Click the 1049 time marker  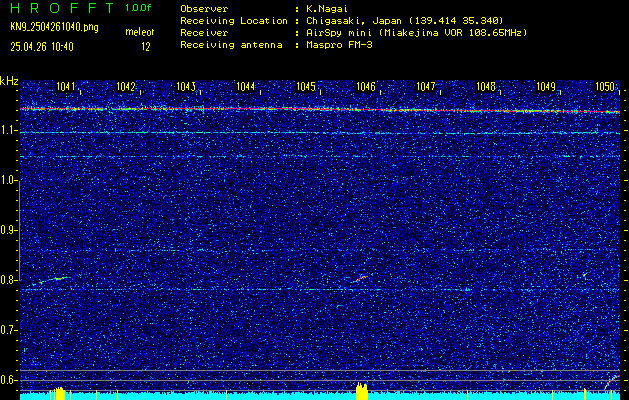546,86
